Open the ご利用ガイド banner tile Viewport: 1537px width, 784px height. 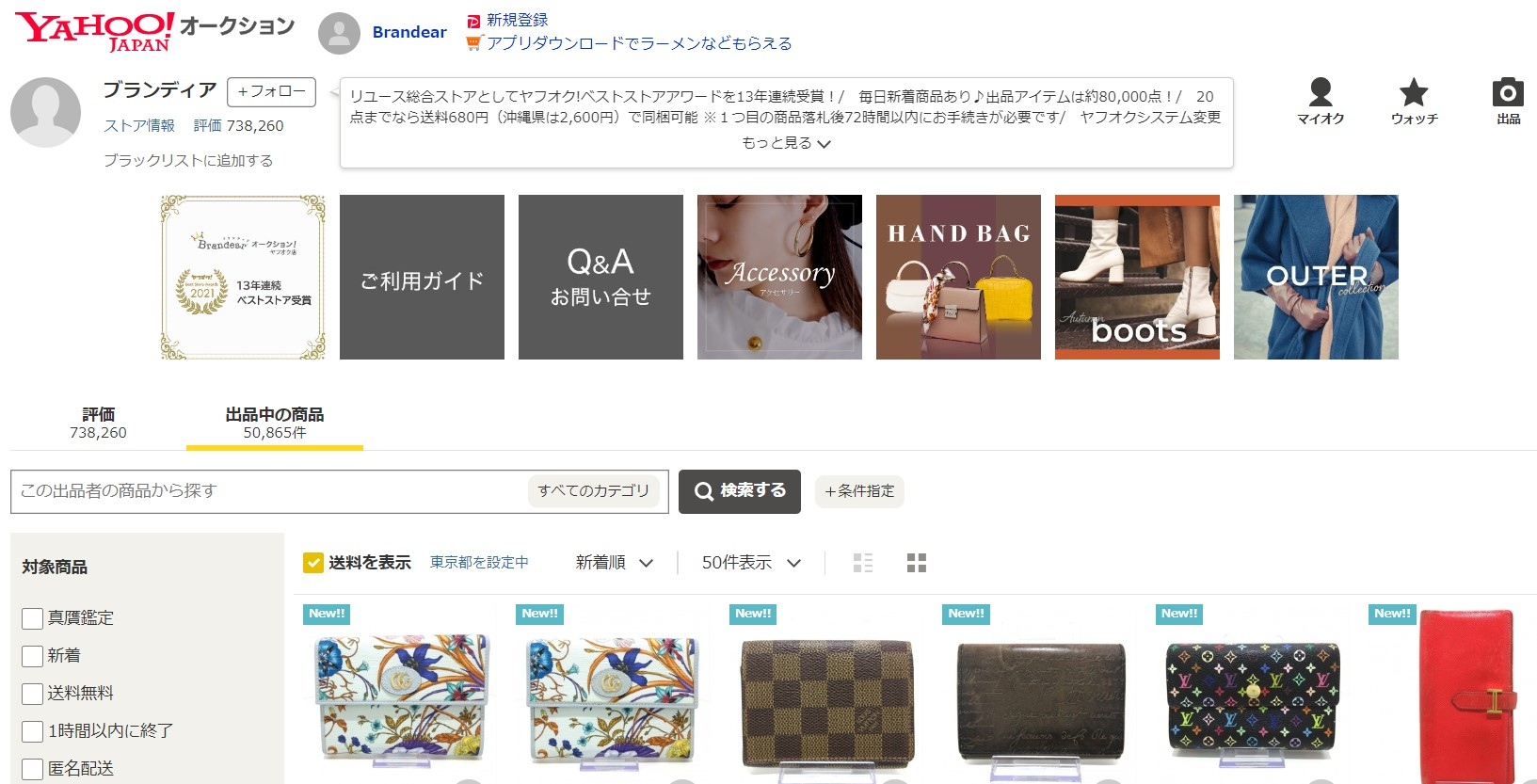click(422, 277)
